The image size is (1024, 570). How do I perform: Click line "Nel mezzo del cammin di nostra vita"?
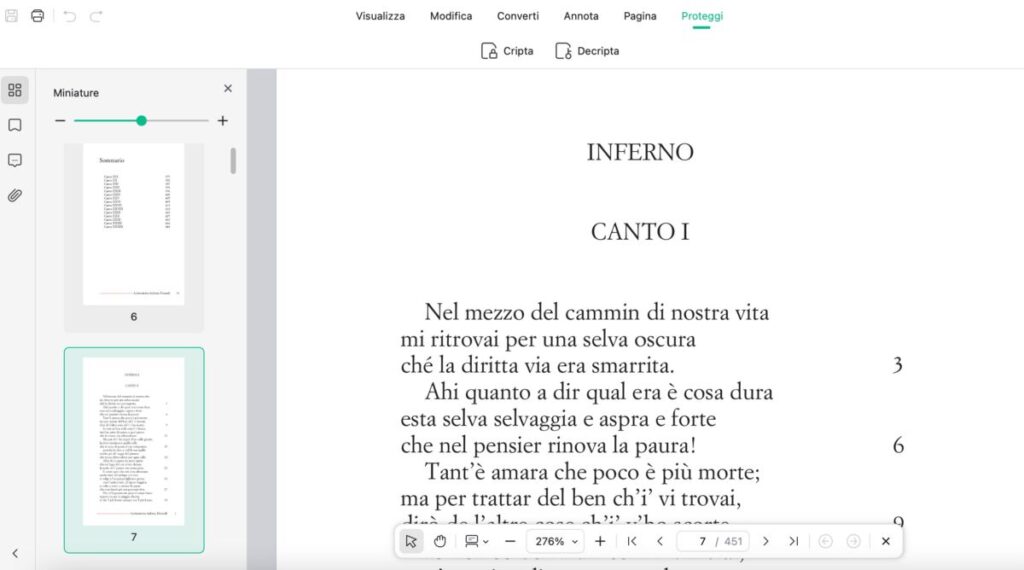click(597, 312)
